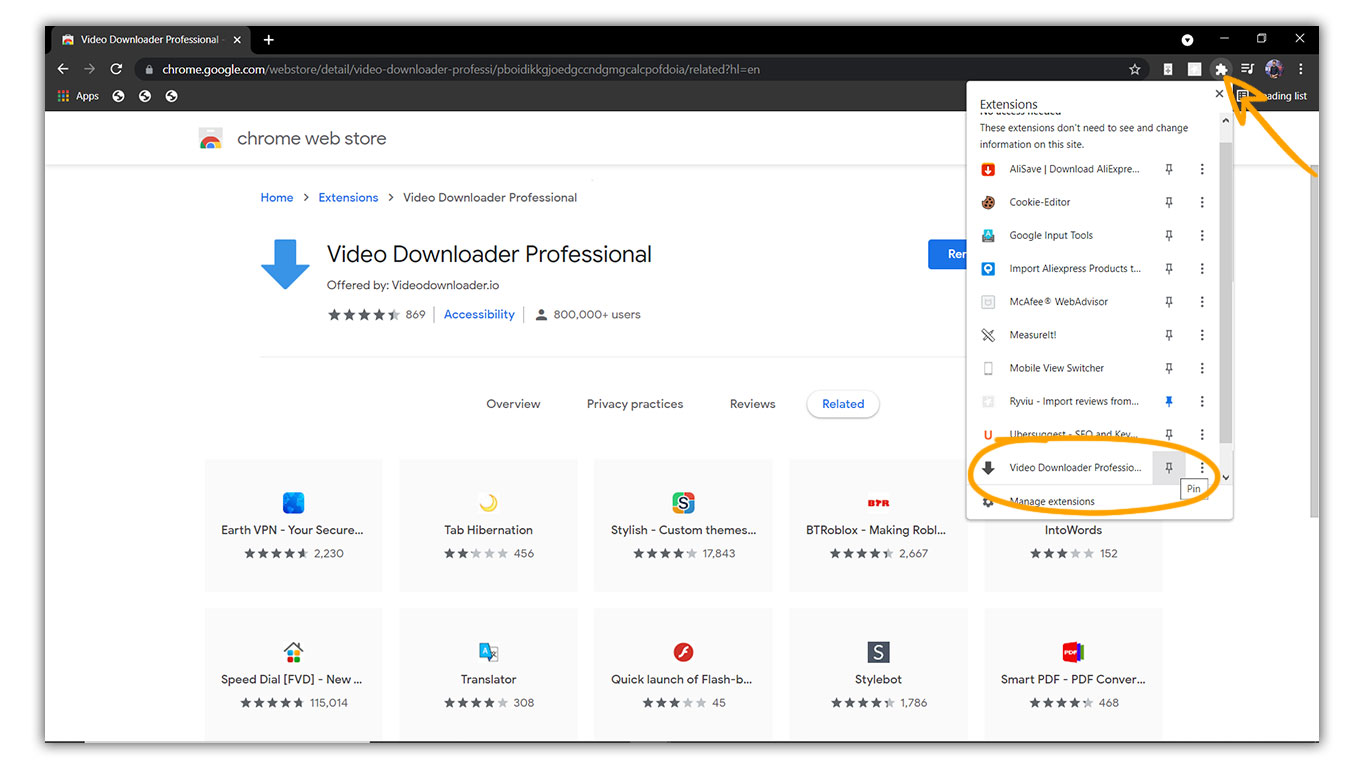
Task: Open the media controls toolbar icon
Action: (1247, 69)
